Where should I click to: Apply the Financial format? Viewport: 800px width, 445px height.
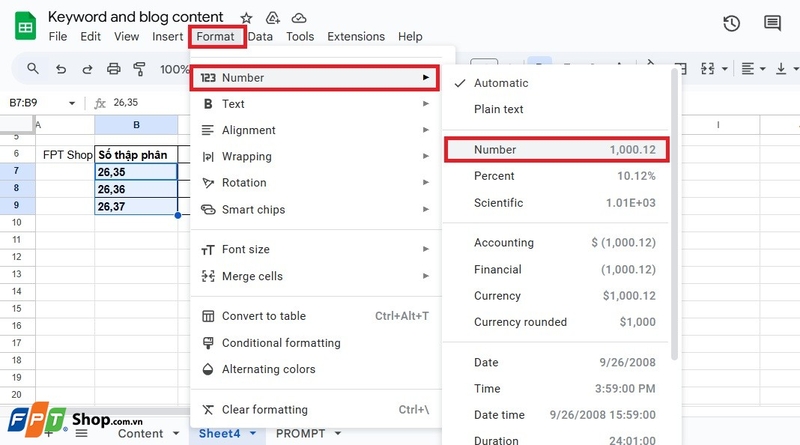pyautogui.click(x=556, y=269)
